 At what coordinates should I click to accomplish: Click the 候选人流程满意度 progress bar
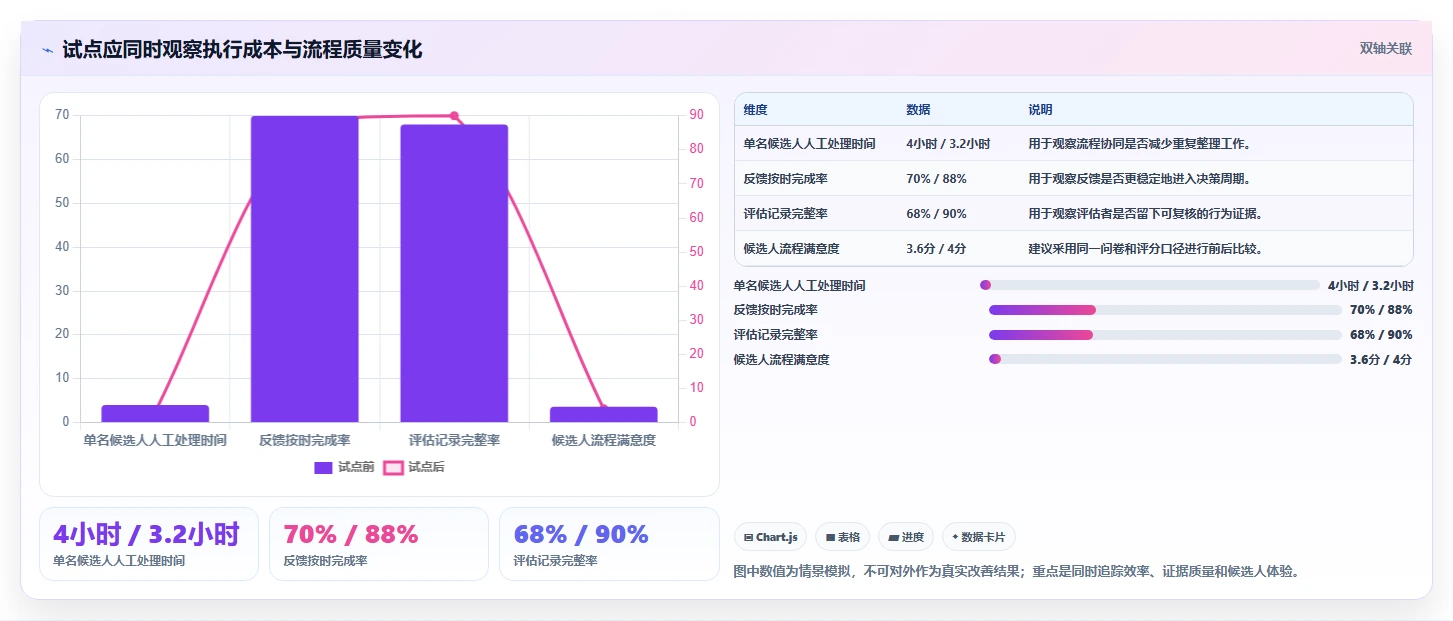click(x=1165, y=359)
